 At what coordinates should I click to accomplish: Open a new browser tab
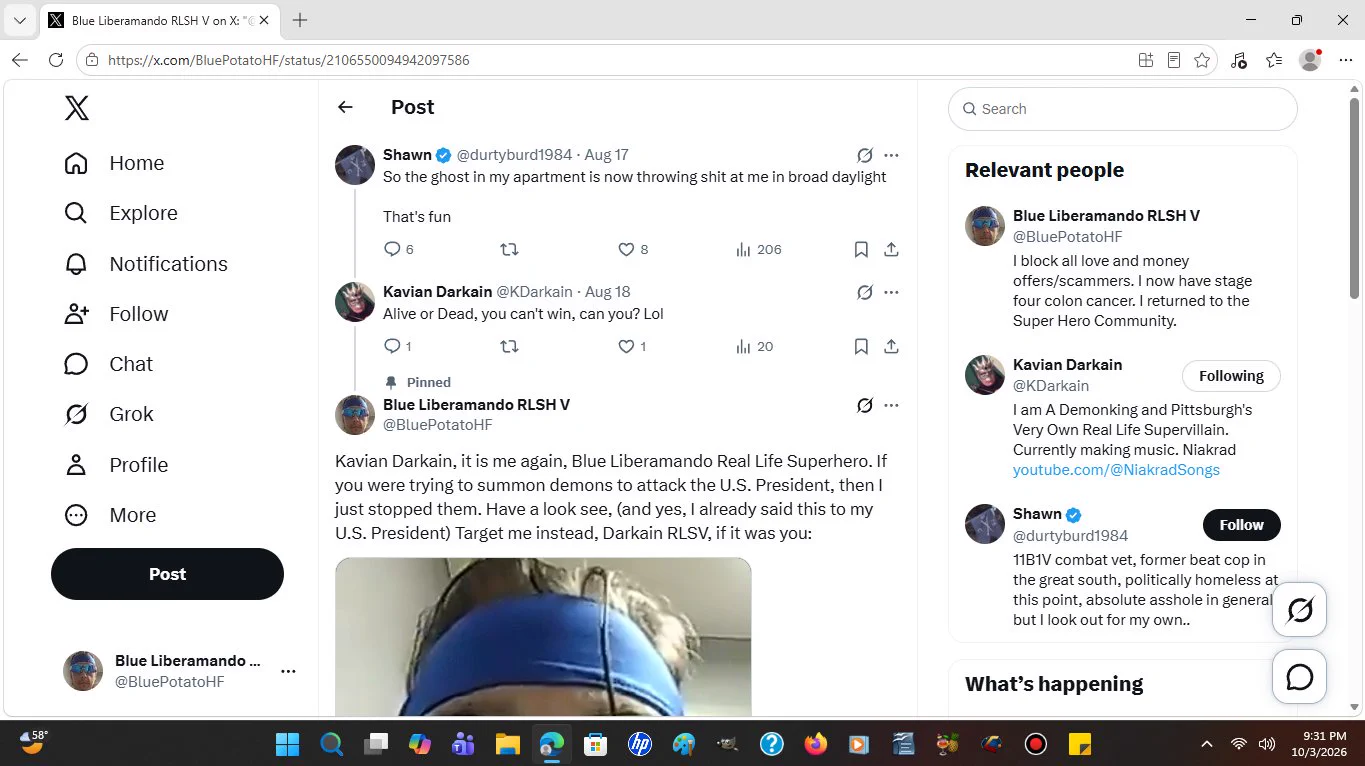(300, 20)
